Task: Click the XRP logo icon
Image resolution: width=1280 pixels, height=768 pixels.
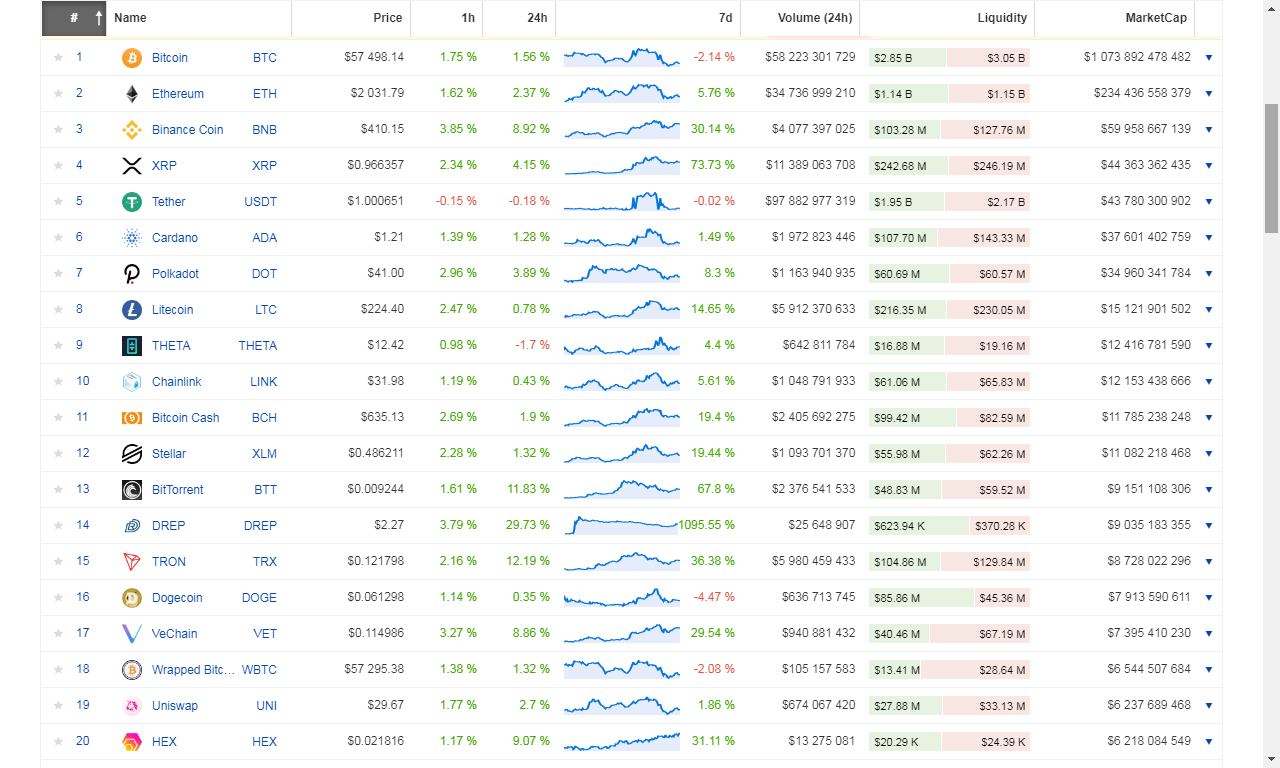Action: [x=132, y=166]
